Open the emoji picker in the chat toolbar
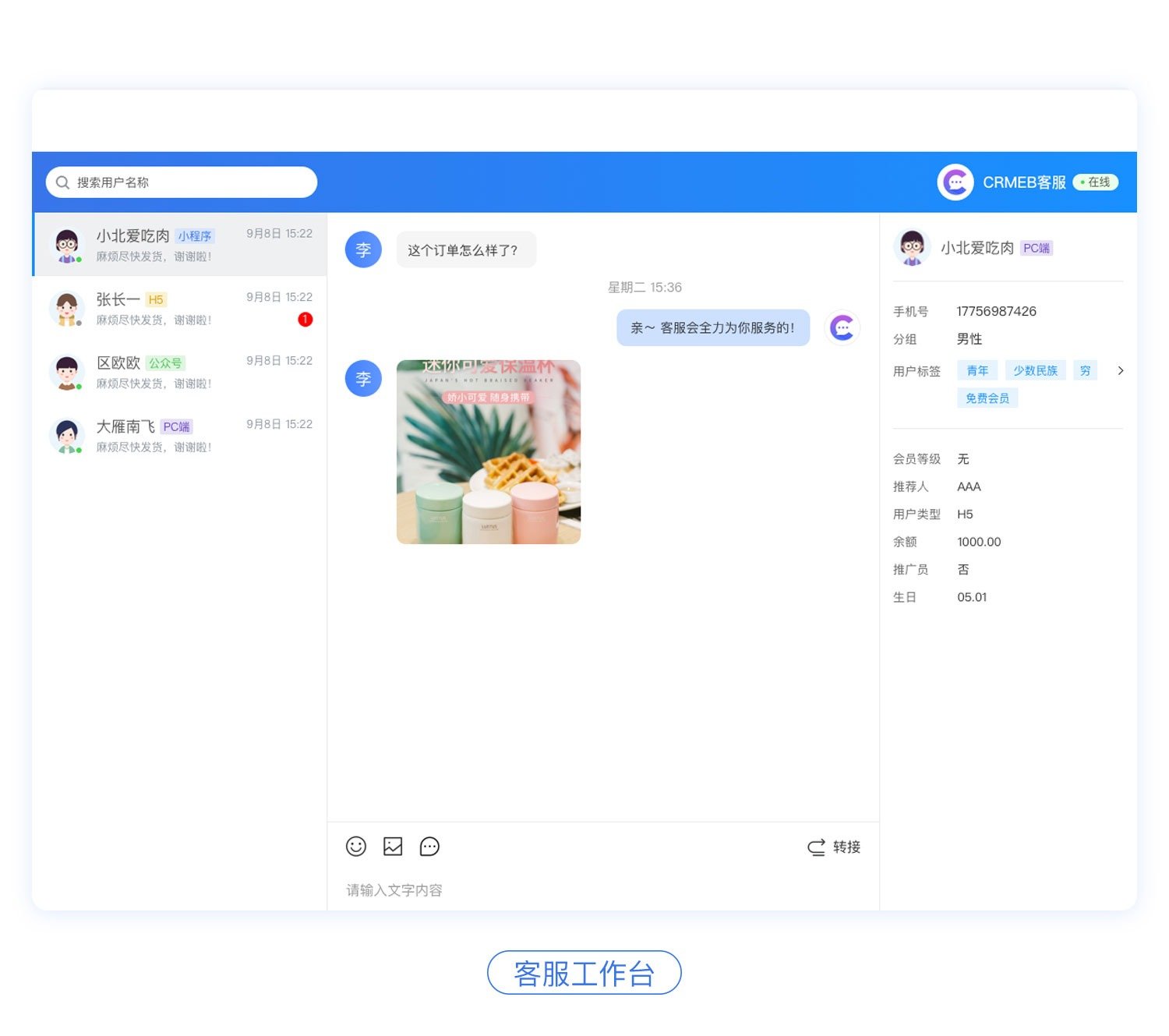Image resolution: width=1169 pixels, height=1036 pixels. pyautogui.click(x=356, y=847)
